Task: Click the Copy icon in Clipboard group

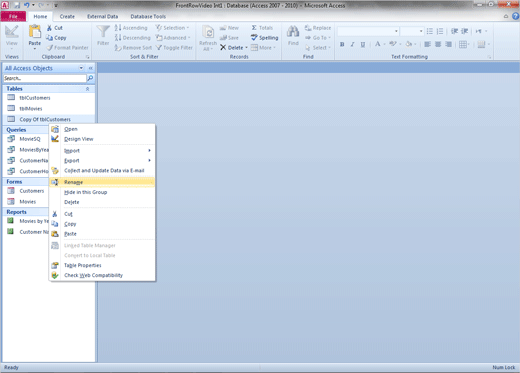Action: (49, 38)
